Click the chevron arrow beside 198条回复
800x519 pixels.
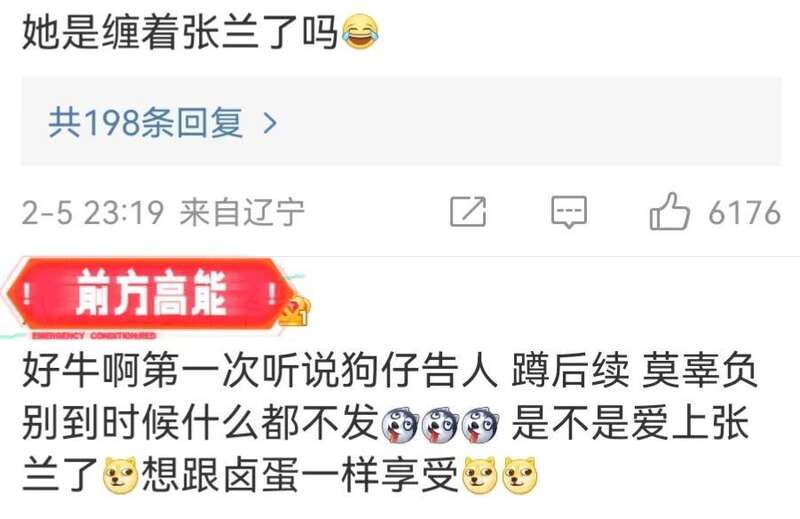pyautogui.click(x=270, y=123)
